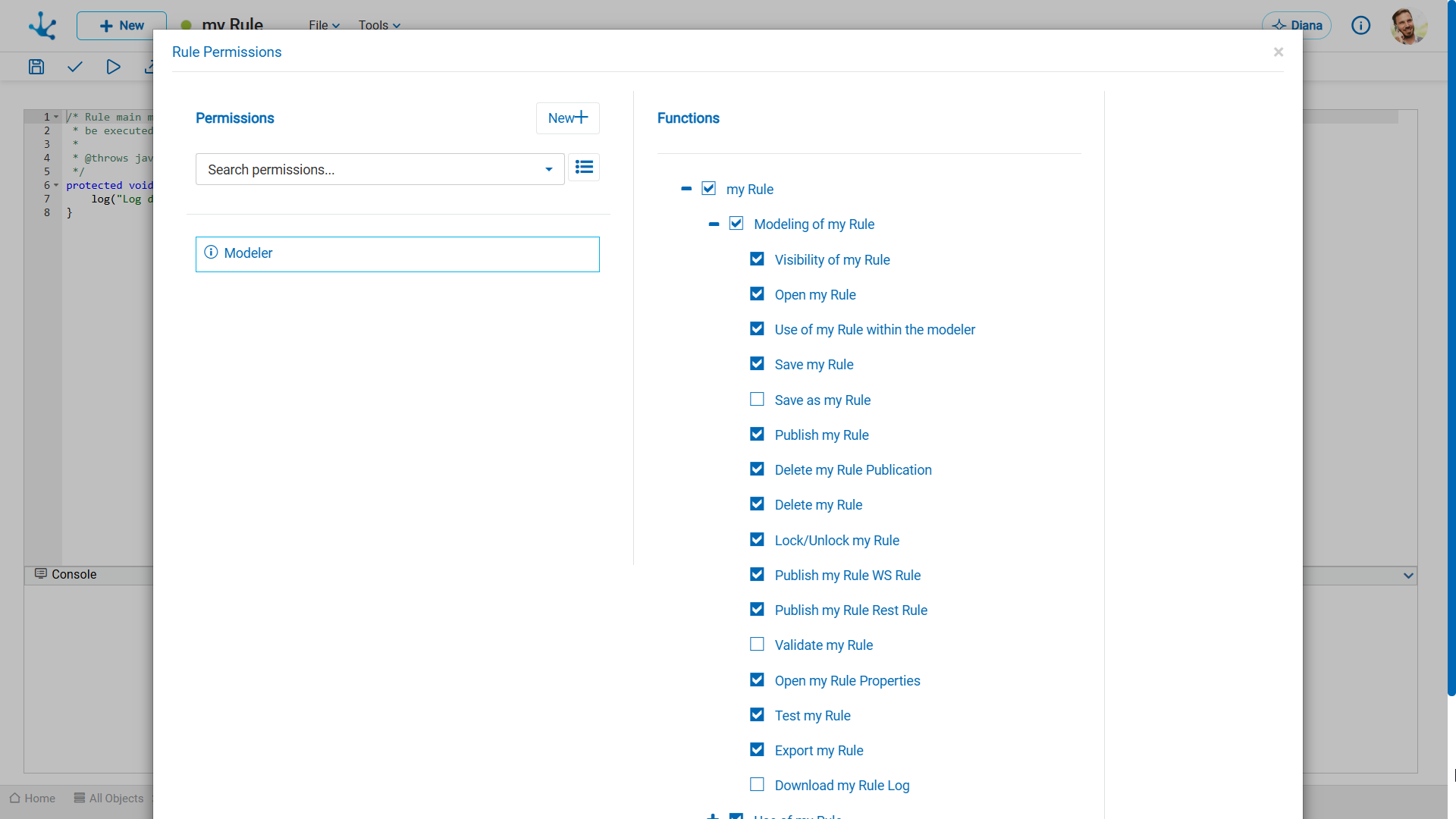Image resolution: width=1456 pixels, height=819 pixels.
Task: Uncheck Test my Rule checkbox
Action: (x=757, y=714)
